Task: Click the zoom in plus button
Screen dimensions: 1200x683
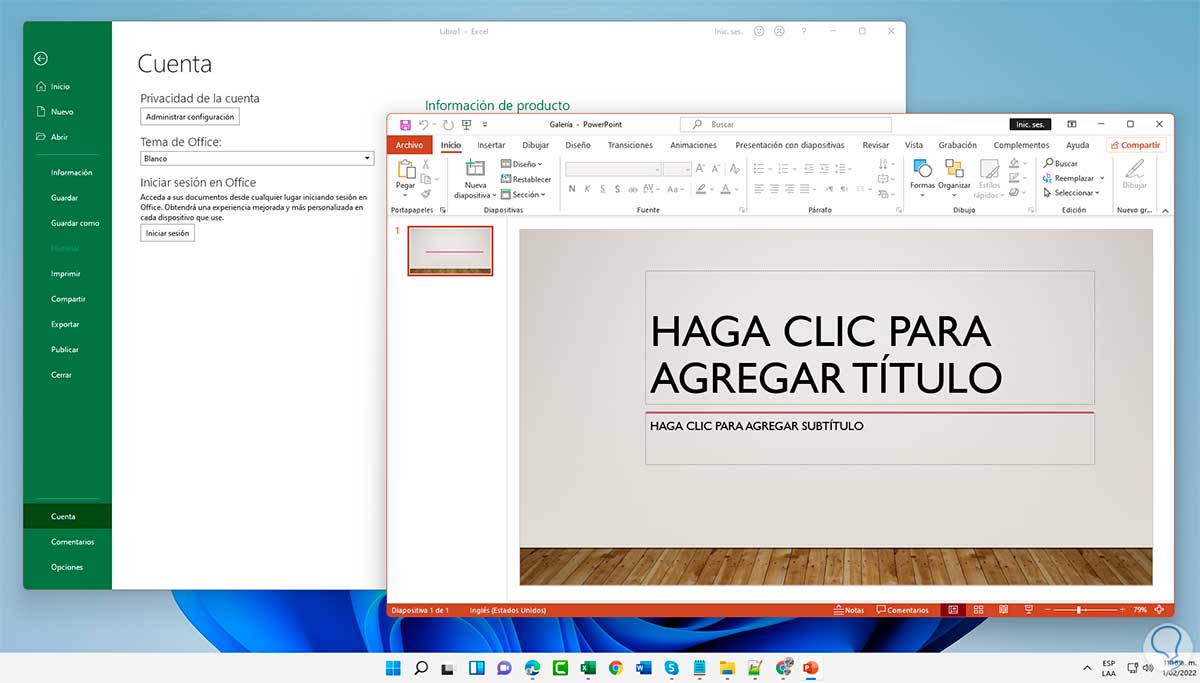Action: click(1122, 610)
